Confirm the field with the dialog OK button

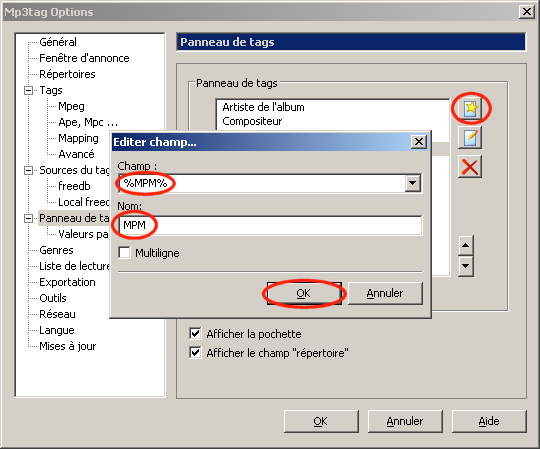pos(303,293)
